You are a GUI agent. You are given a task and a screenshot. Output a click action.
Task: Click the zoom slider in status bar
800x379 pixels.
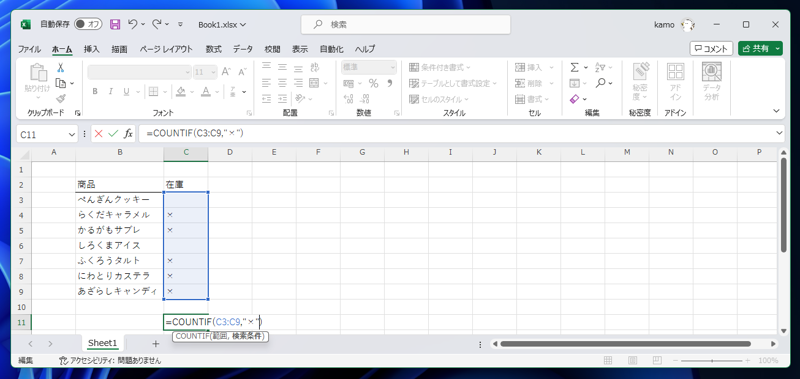712,361
